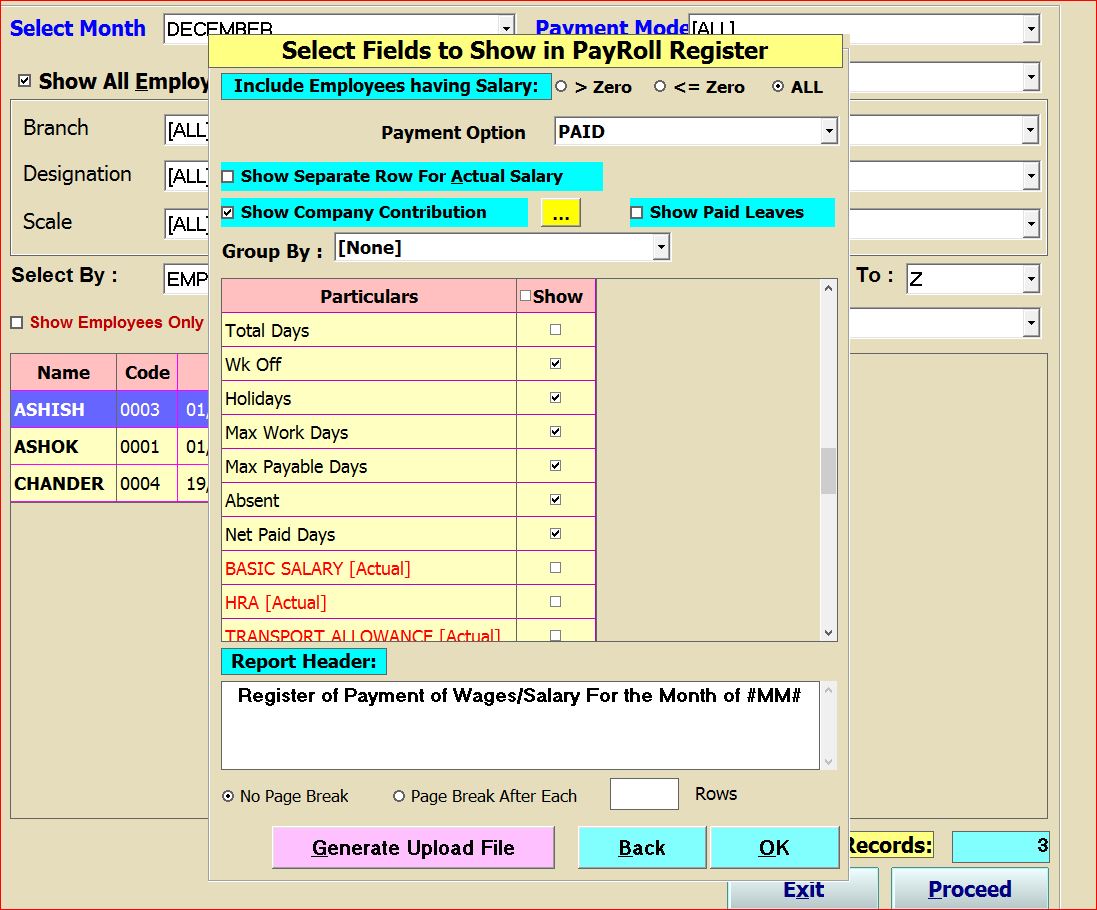Enable the Show Paid Leaves checkbox
Screen dimensions: 1097x910
[x=637, y=213]
